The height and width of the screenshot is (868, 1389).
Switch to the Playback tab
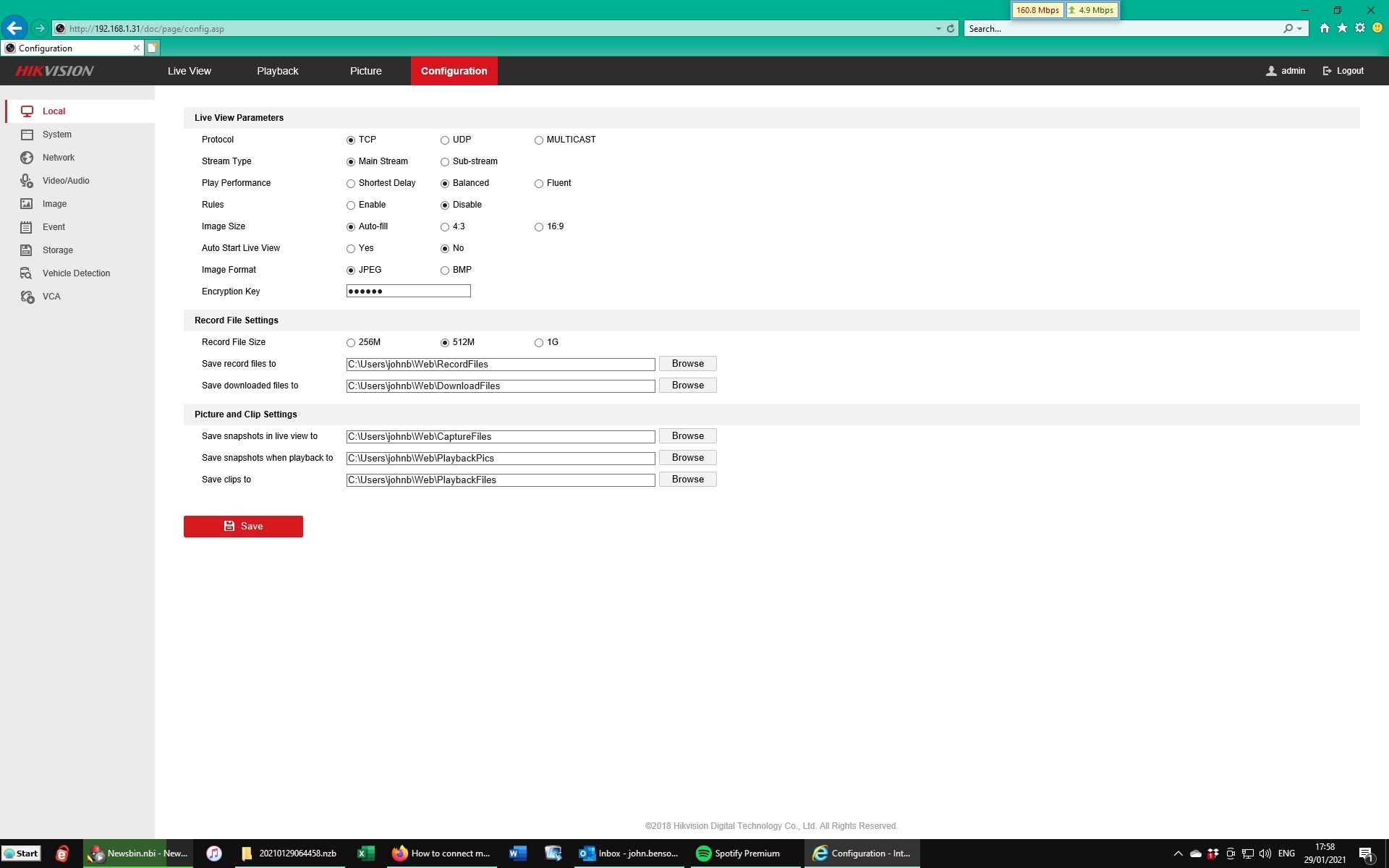point(278,70)
